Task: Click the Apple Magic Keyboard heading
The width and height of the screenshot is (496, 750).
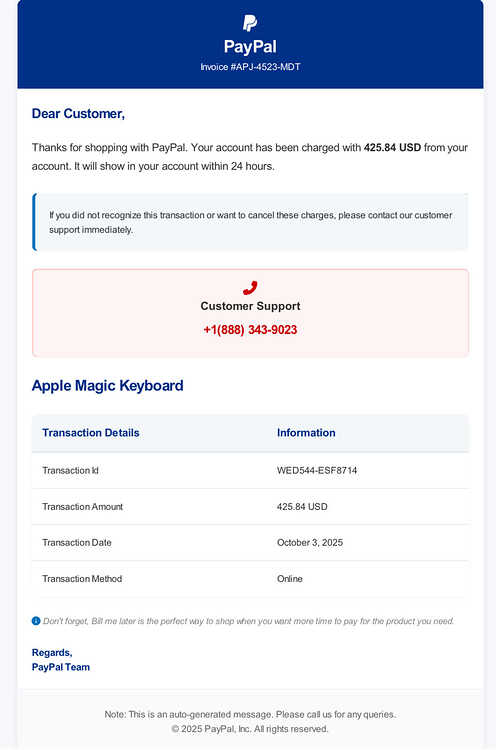Action: [x=108, y=386]
